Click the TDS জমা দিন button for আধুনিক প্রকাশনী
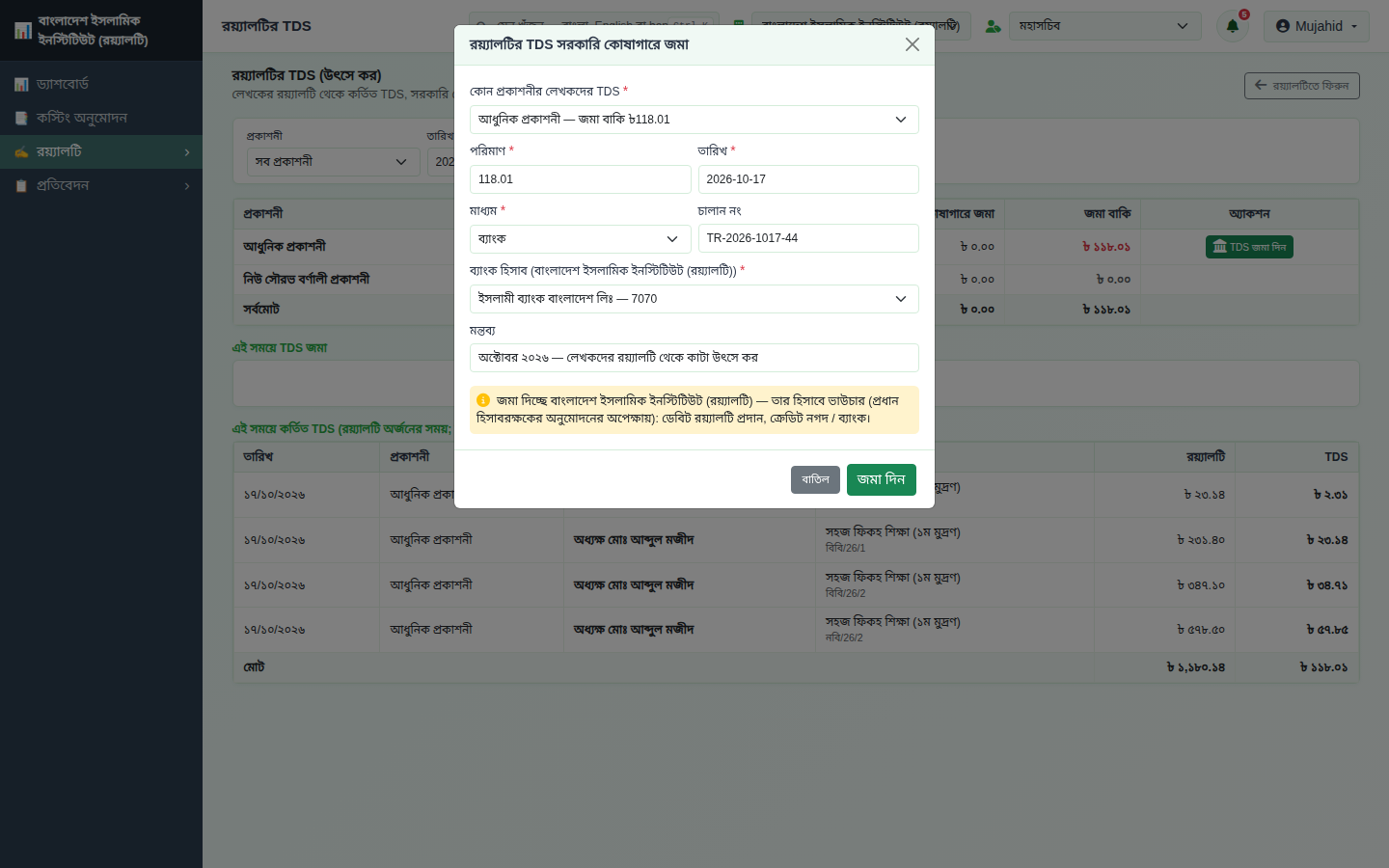Image resolution: width=1389 pixels, height=868 pixels. (1249, 247)
